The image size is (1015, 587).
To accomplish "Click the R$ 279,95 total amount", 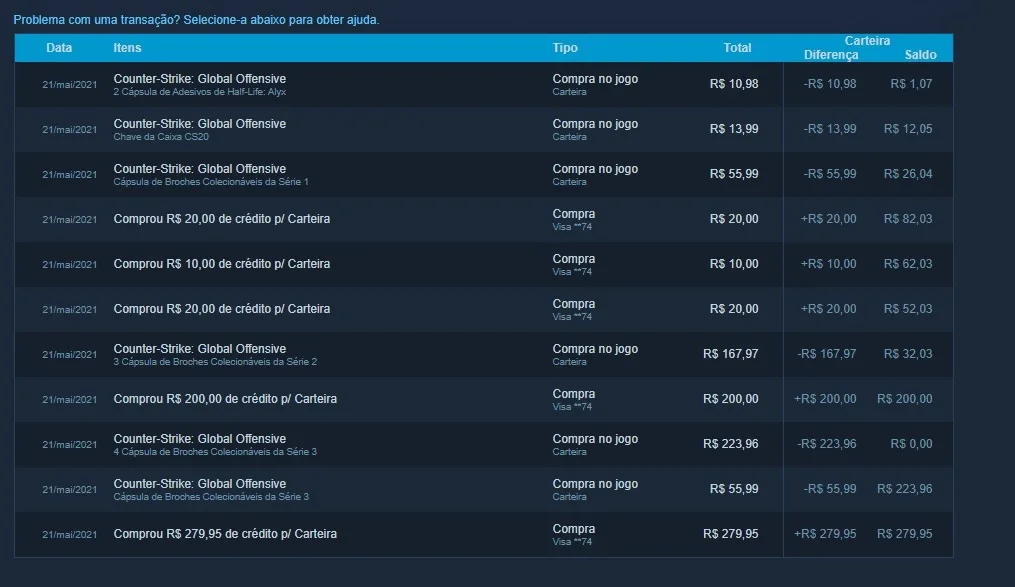I will tap(731, 534).
